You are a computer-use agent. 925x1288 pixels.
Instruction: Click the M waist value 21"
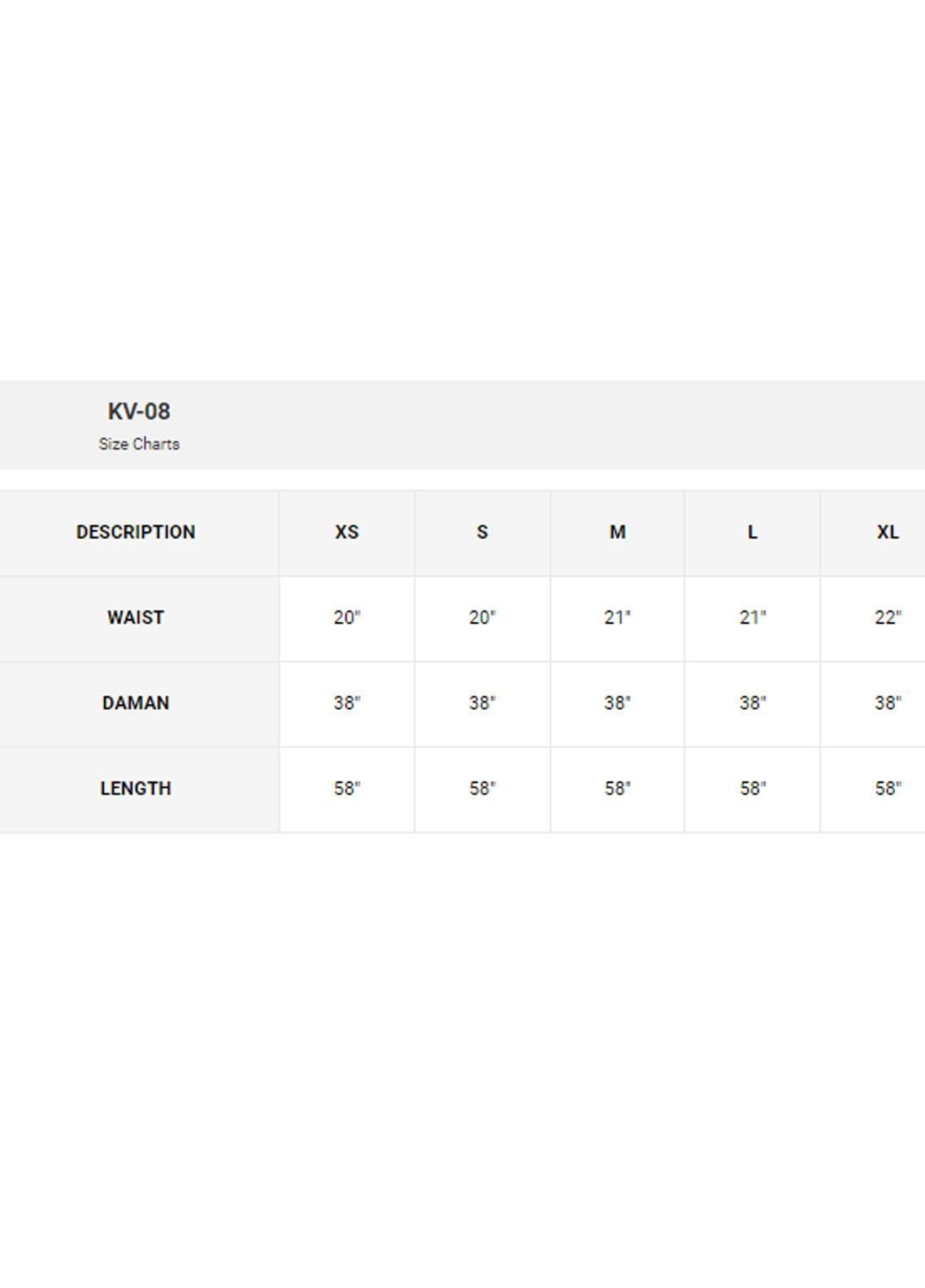click(x=618, y=617)
